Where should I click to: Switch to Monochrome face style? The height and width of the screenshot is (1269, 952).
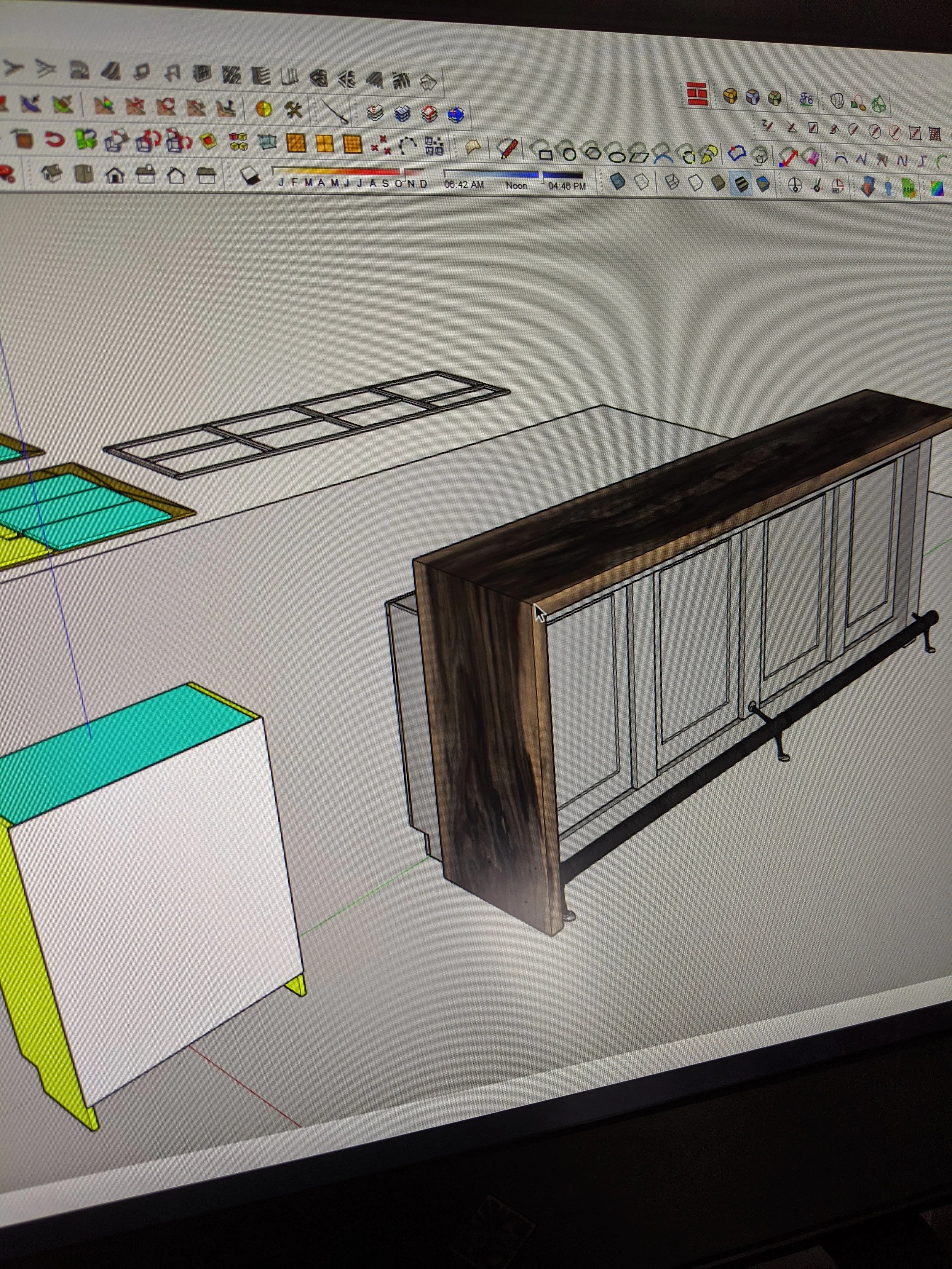[763, 184]
